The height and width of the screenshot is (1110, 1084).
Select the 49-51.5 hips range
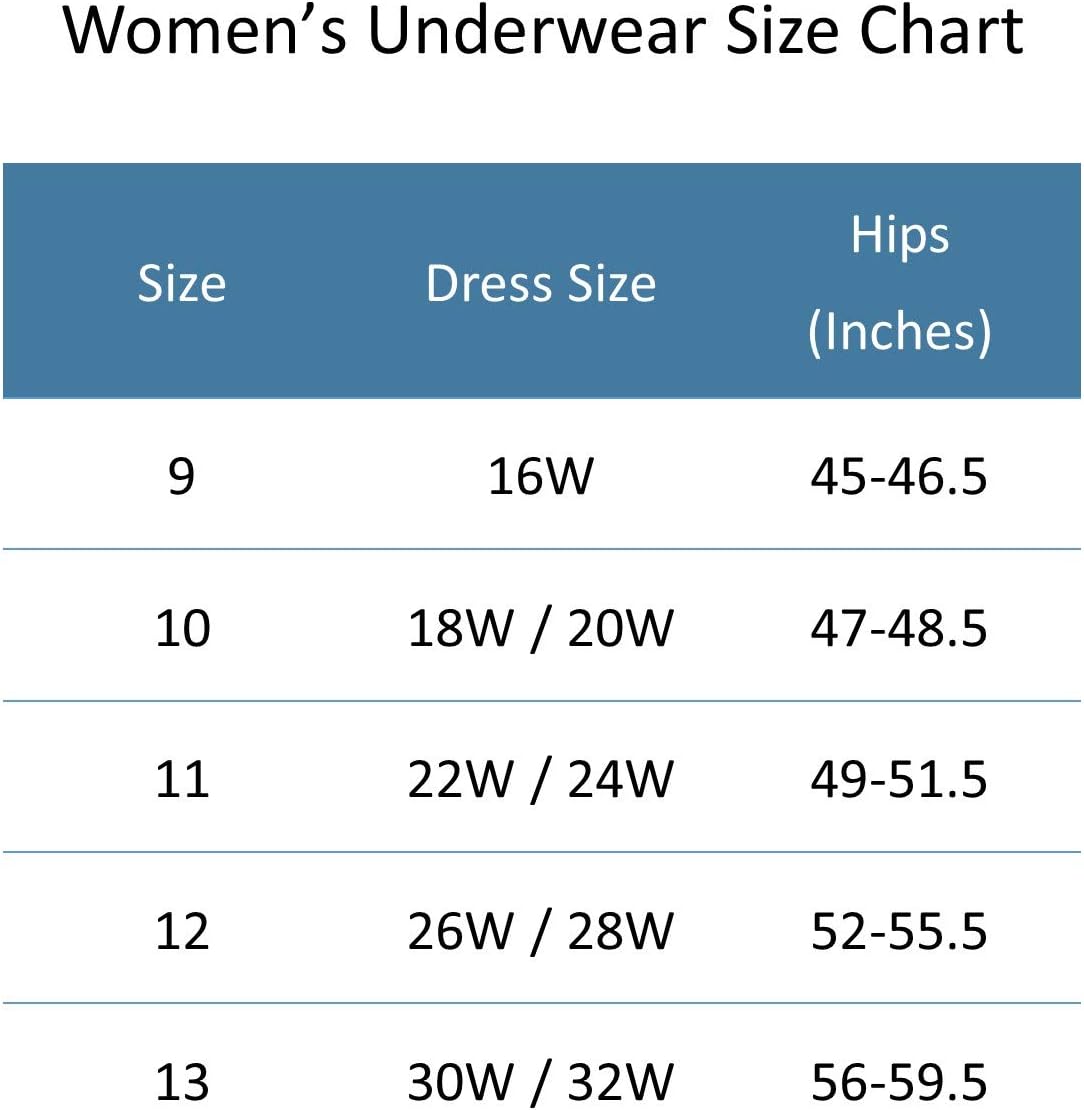899,780
